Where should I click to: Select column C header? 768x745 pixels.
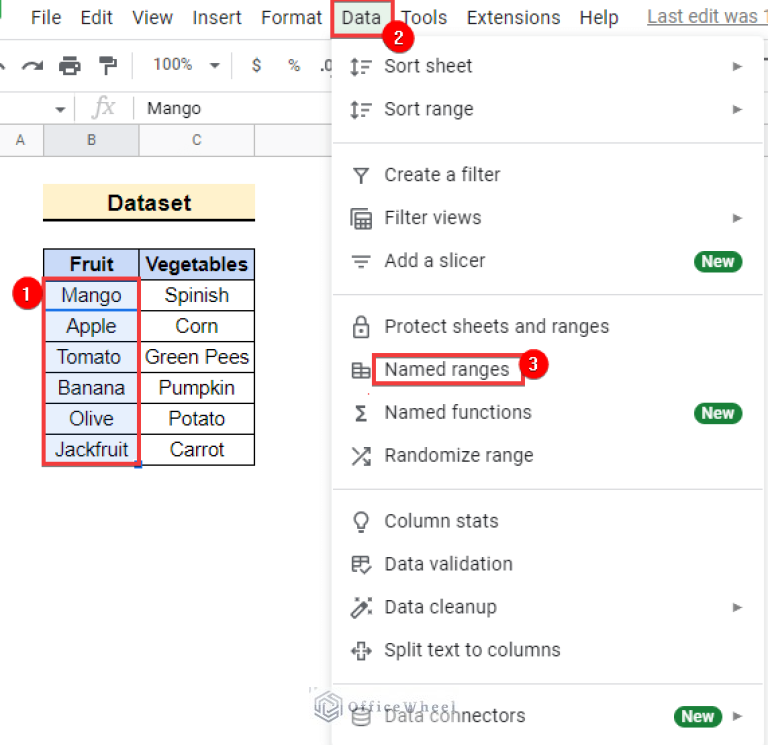tap(197, 141)
